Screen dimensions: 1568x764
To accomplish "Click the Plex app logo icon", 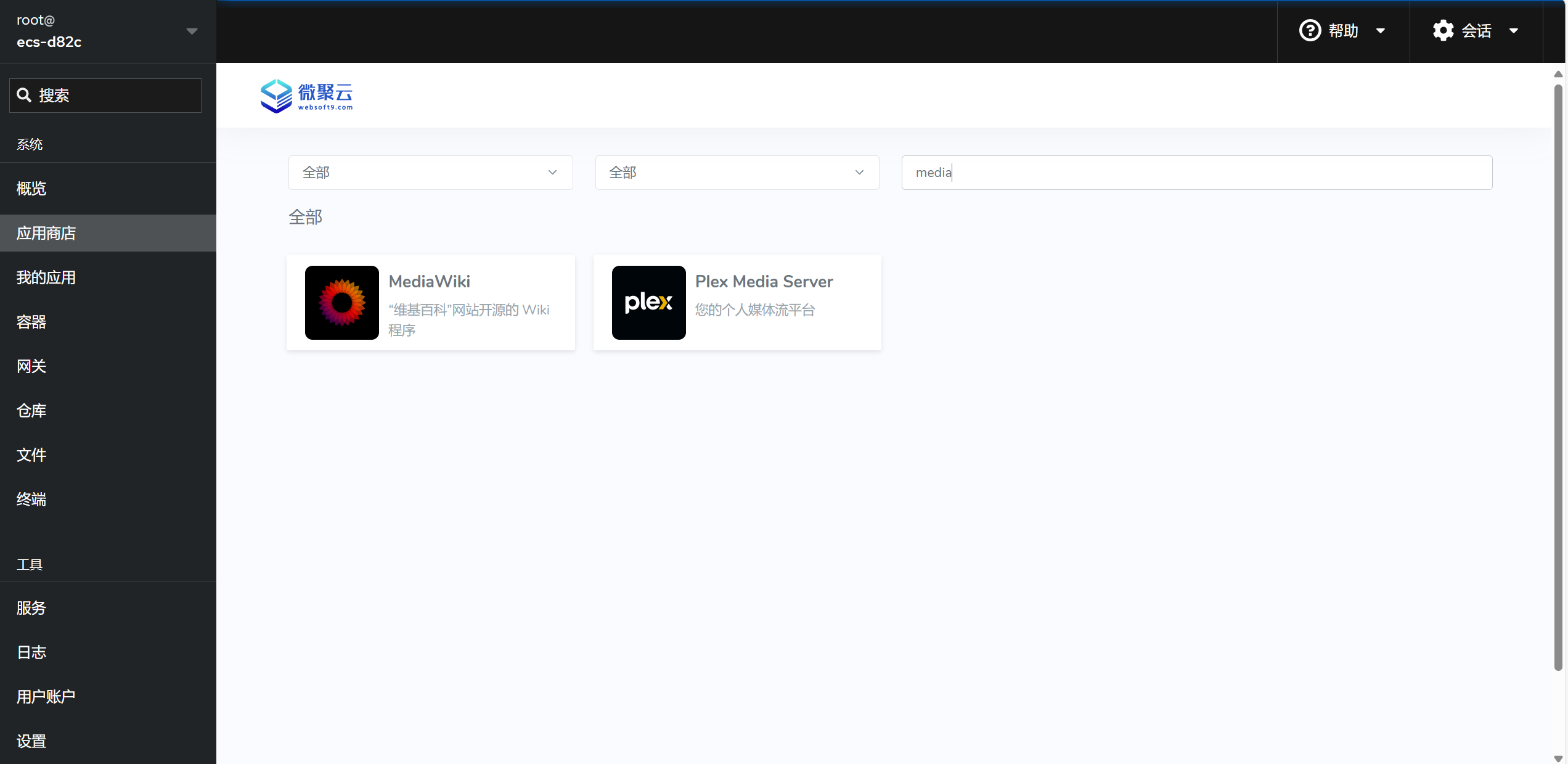I will pyautogui.click(x=648, y=302).
